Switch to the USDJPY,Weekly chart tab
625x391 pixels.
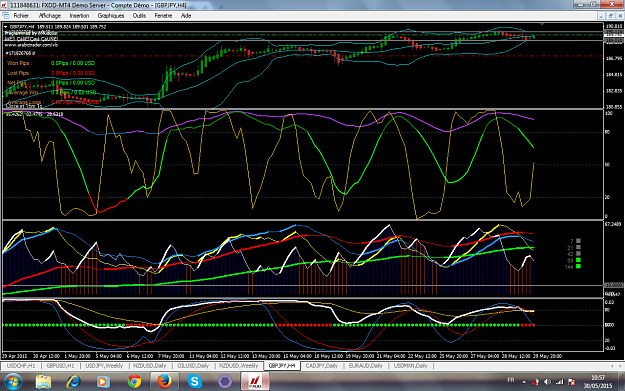[104, 365]
